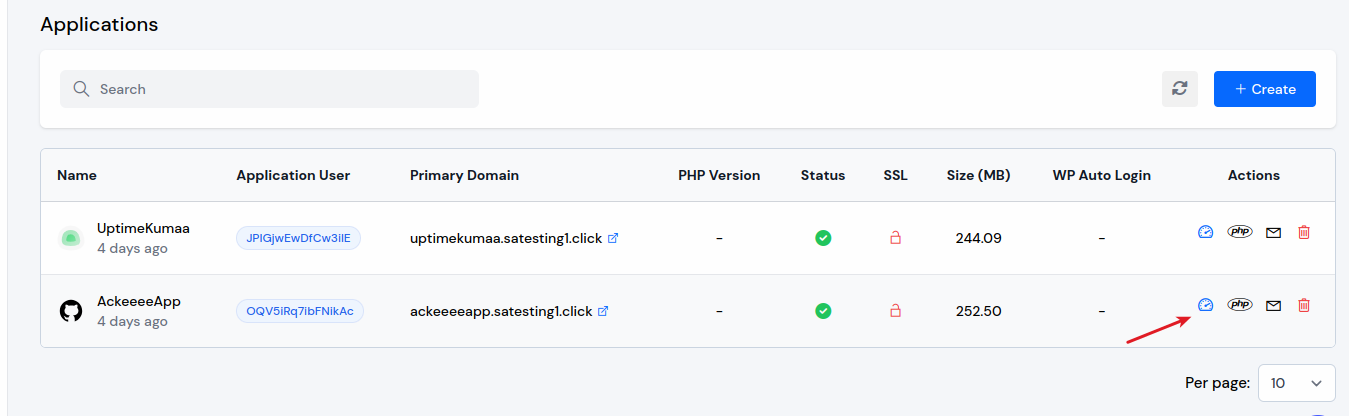1351x419 pixels.
Task: Click the refresh applications button
Action: [1180, 89]
